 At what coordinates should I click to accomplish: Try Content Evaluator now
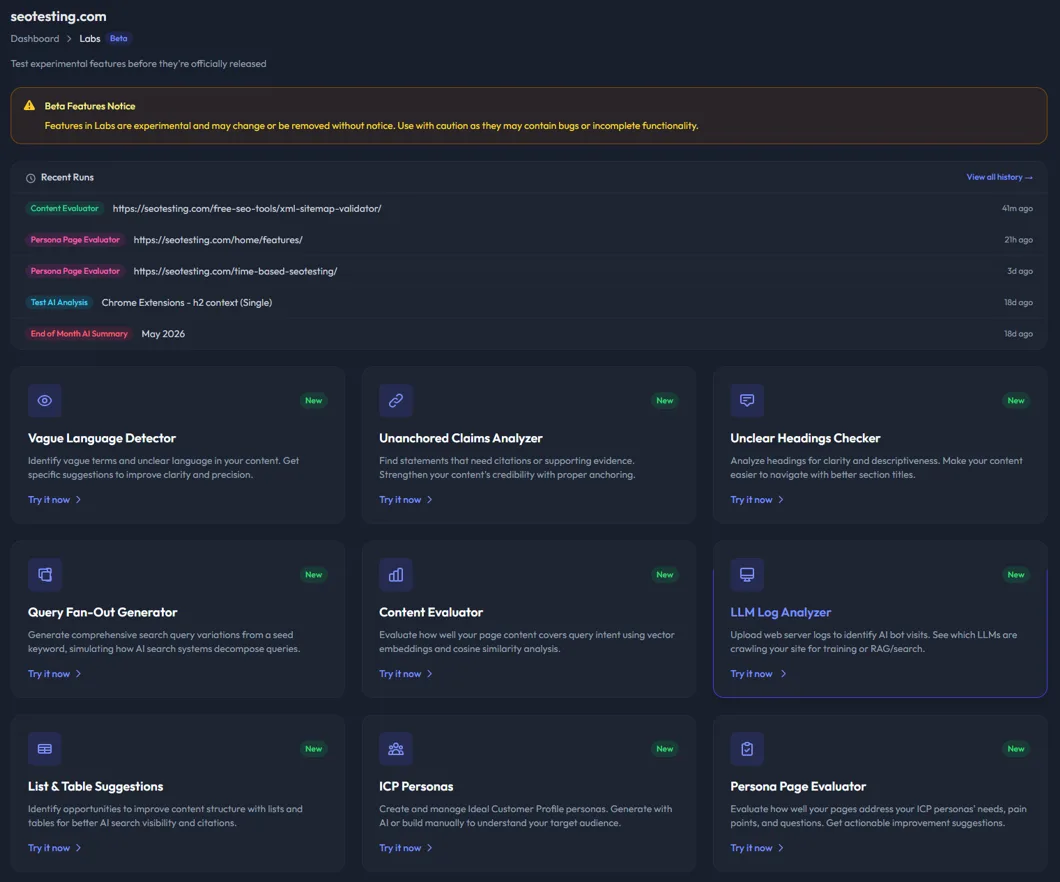(406, 674)
